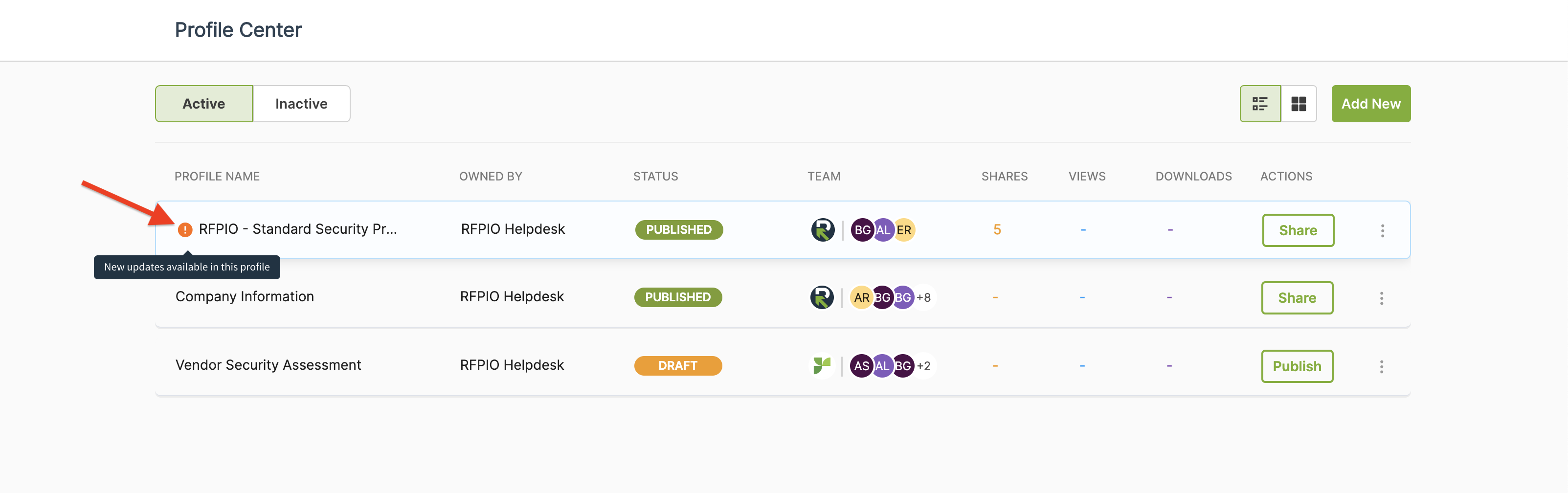Click the VIEWS column header
This screenshot has width=1568, height=493.
(x=1087, y=177)
